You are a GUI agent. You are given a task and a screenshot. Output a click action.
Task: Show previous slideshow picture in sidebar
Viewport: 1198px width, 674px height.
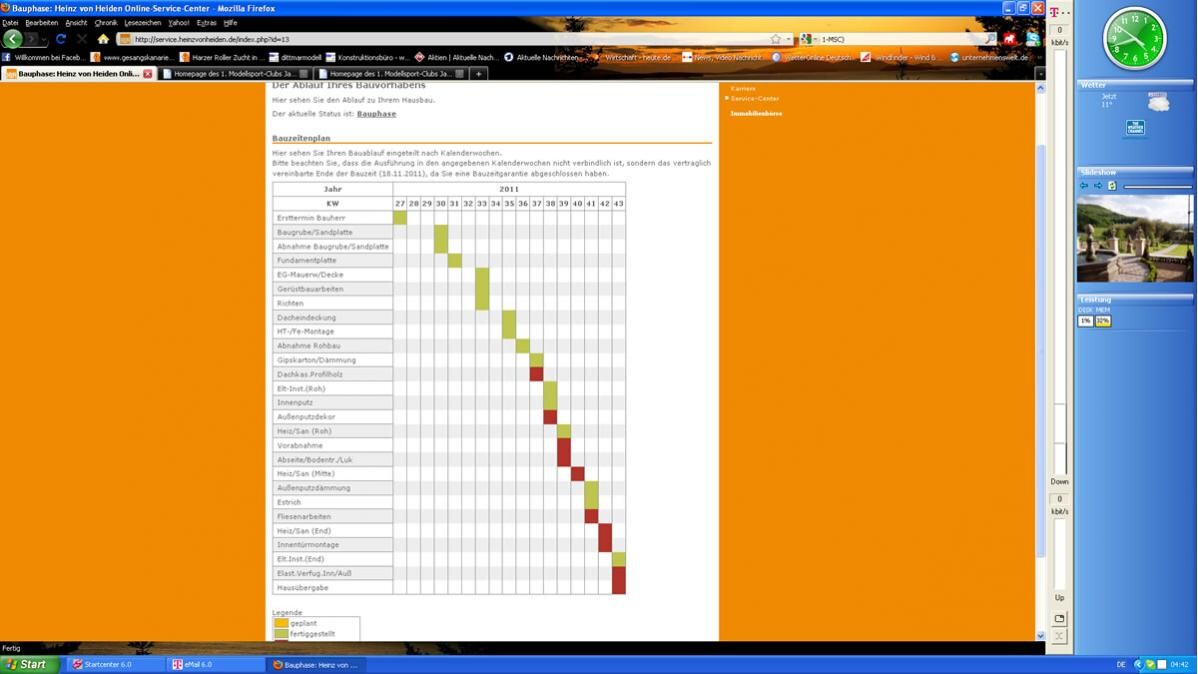point(1084,186)
